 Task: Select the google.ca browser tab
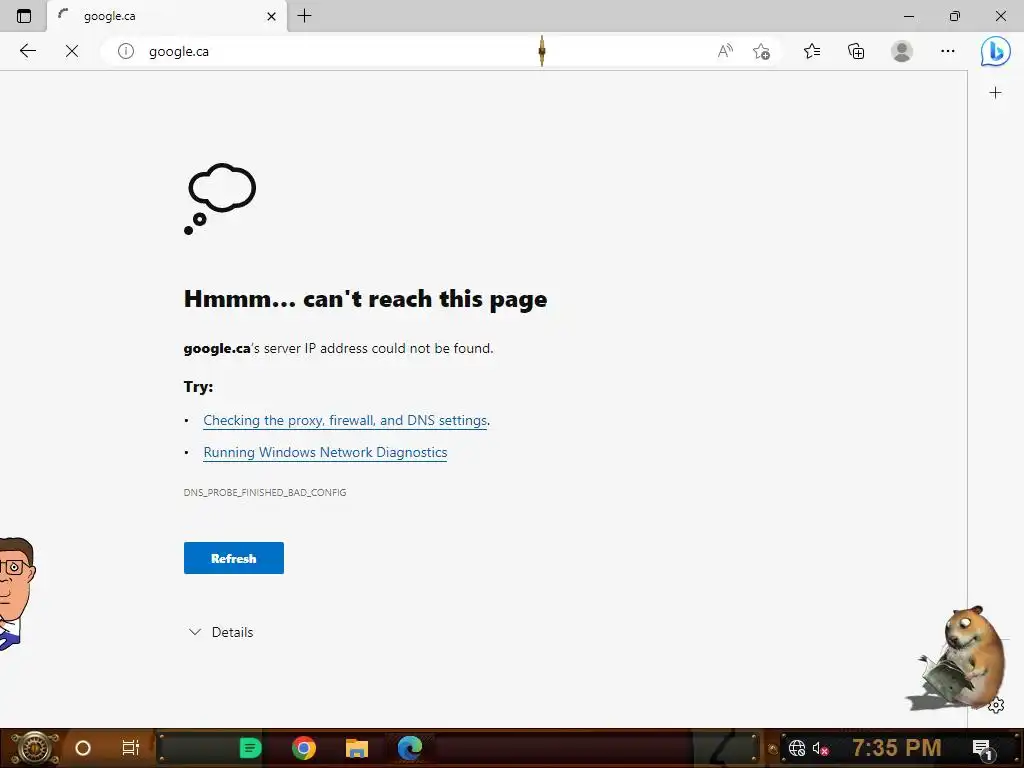pyautogui.click(x=167, y=16)
